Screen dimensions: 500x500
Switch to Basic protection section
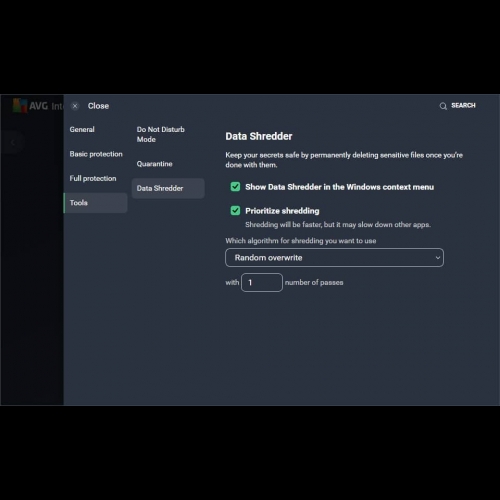[x=95, y=154]
